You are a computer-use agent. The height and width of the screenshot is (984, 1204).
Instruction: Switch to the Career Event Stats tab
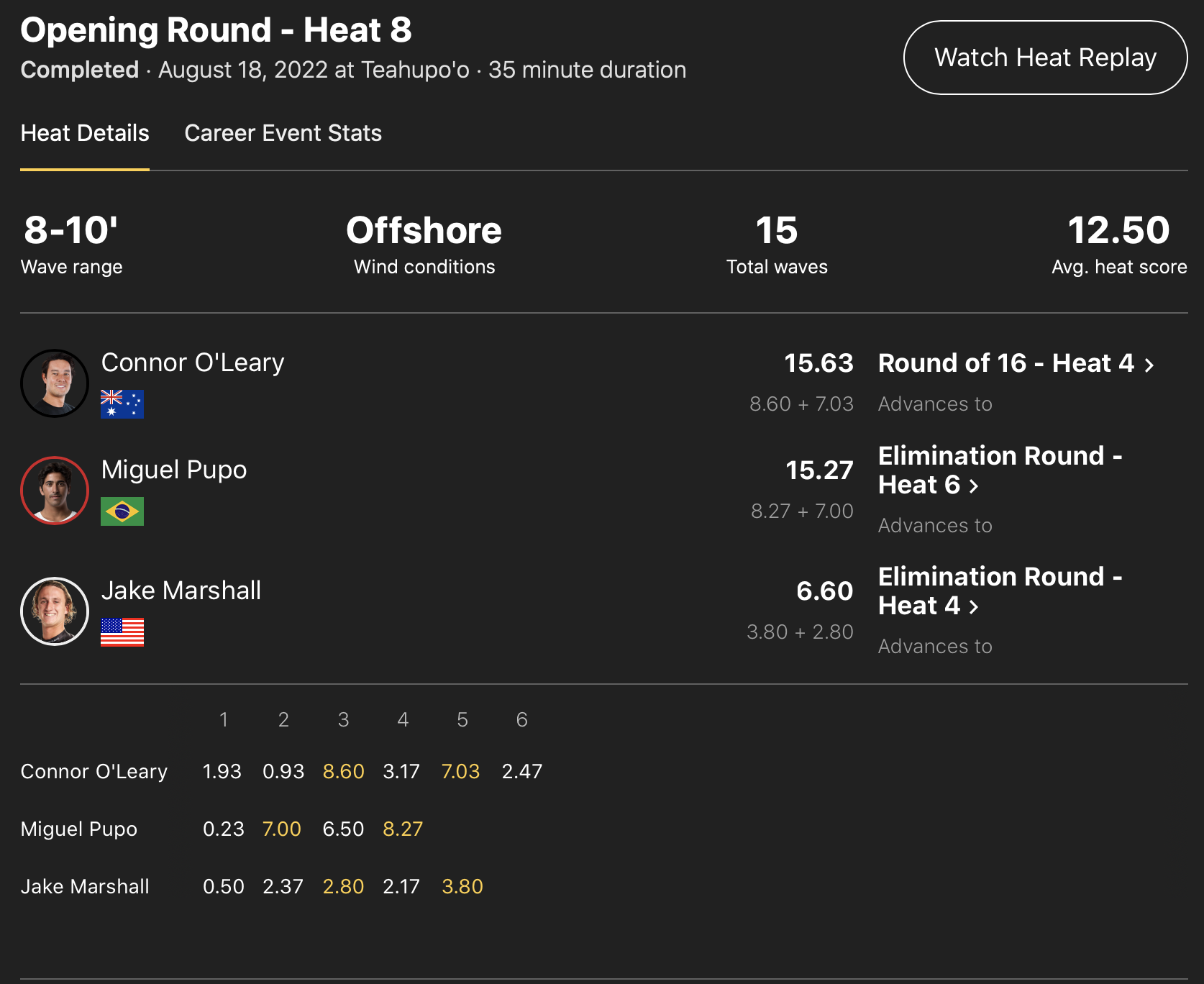pyautogui.click(x=283, y=133)
